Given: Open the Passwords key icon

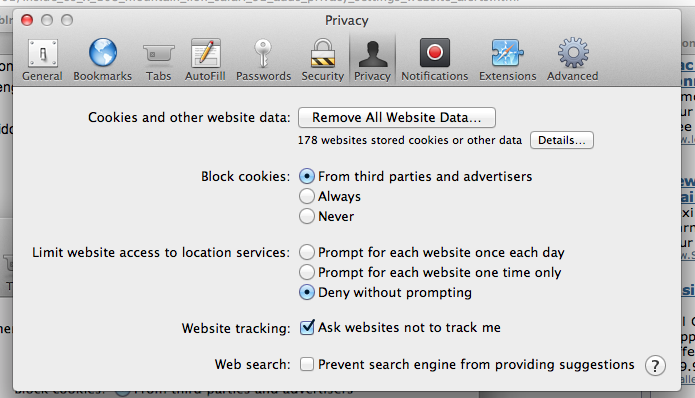Looking at the screenshot, I should click(263, 53).
